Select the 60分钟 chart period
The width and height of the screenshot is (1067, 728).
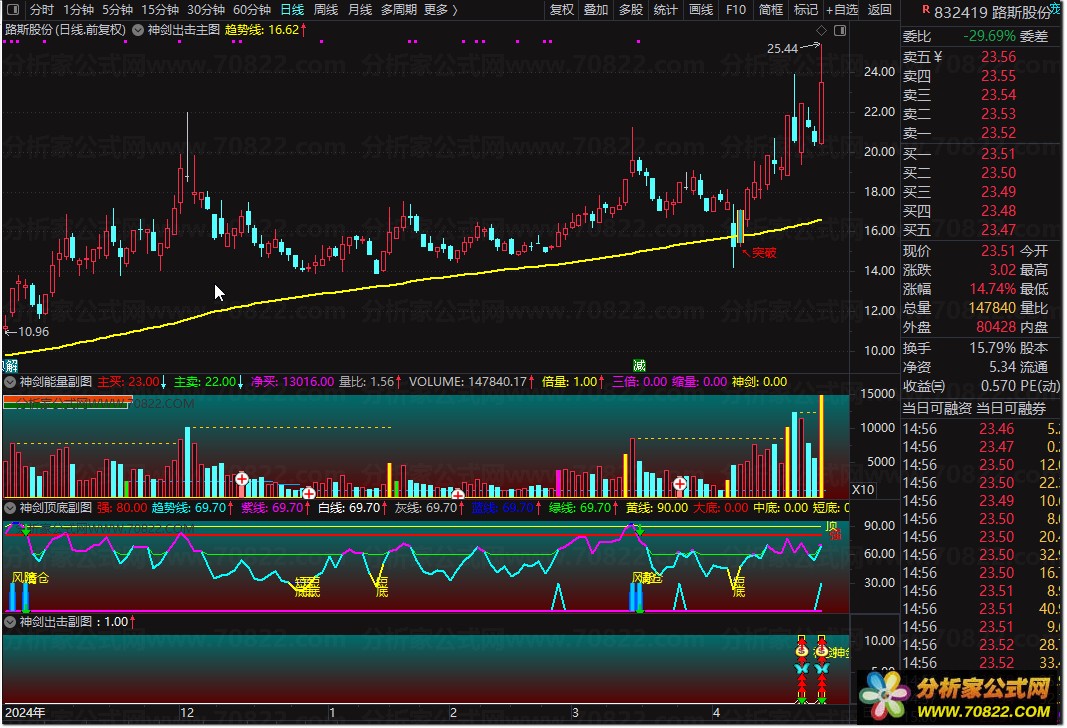coord(252,10)
